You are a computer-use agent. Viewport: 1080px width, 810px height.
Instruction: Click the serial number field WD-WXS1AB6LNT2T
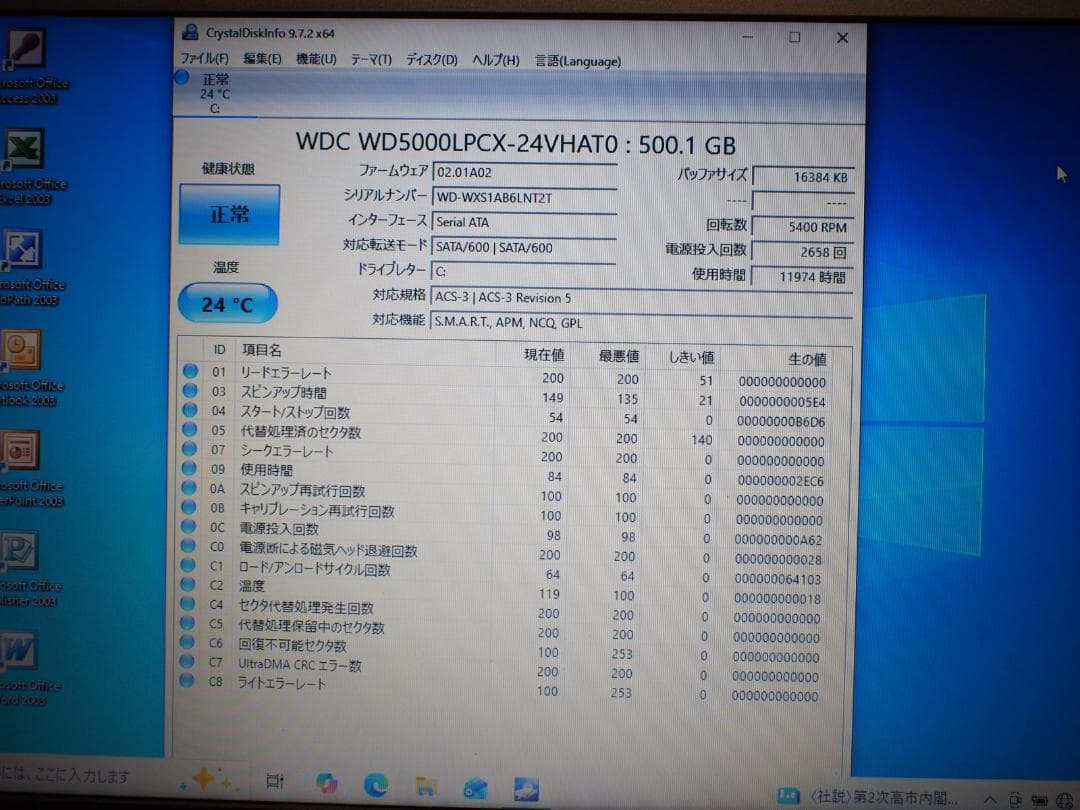(x=524, y=197)
